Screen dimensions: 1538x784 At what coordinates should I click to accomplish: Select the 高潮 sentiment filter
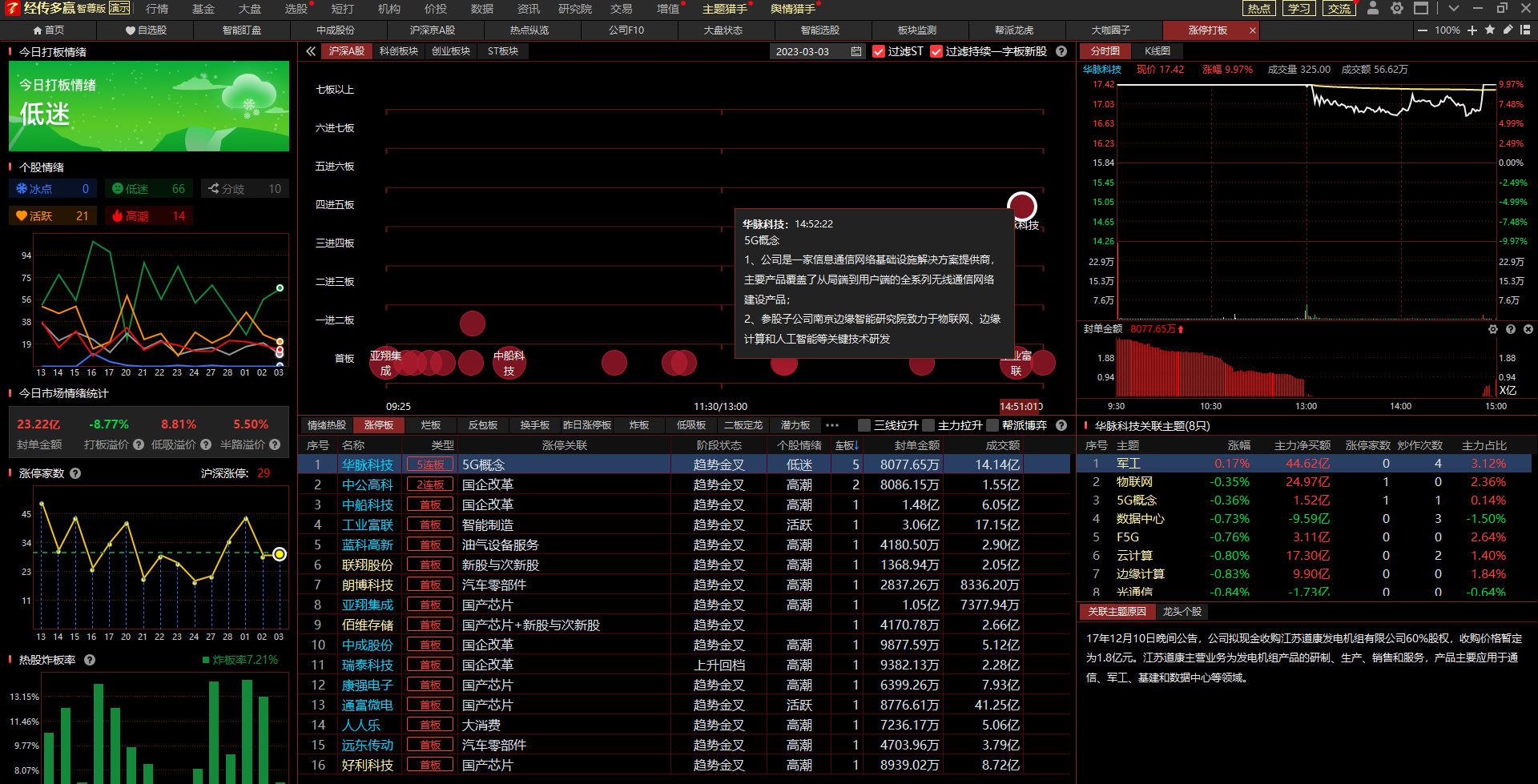click(149, 216)
